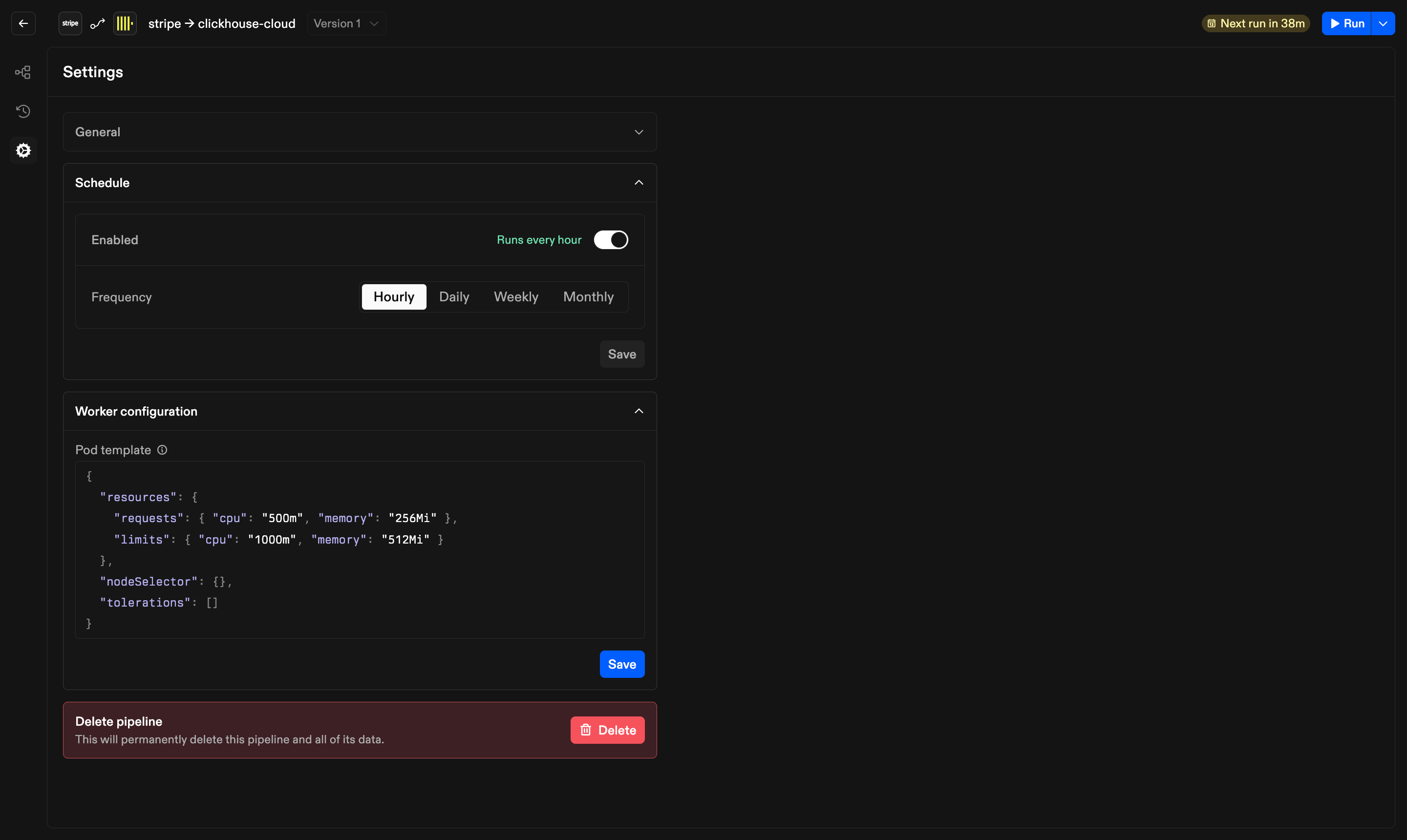Select Weekly frequency
This screenshot has width=1407, height=840.
click(516, 296)
